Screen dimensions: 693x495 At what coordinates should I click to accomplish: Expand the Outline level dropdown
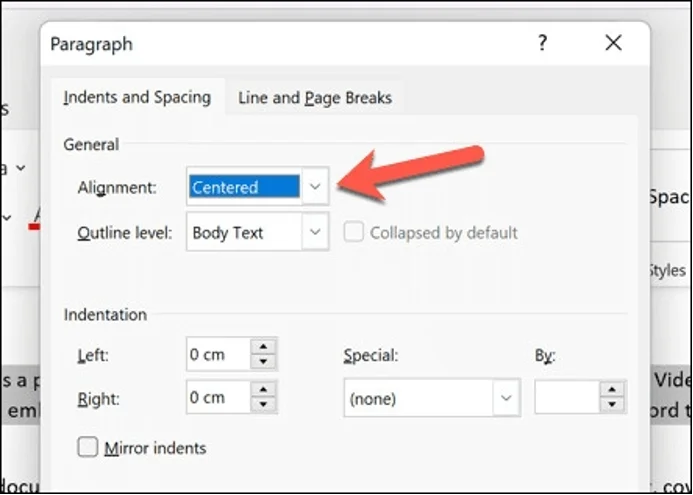tap(315, 233)
